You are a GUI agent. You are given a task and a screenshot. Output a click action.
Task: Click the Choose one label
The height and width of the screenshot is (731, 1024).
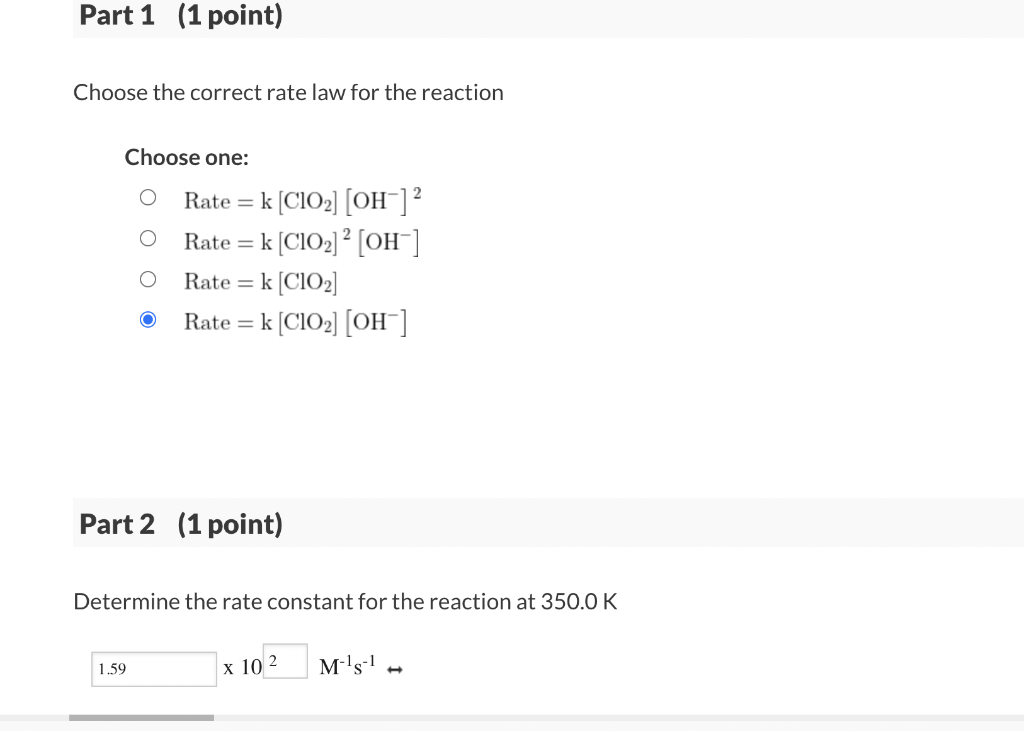(x=186, y=157)
